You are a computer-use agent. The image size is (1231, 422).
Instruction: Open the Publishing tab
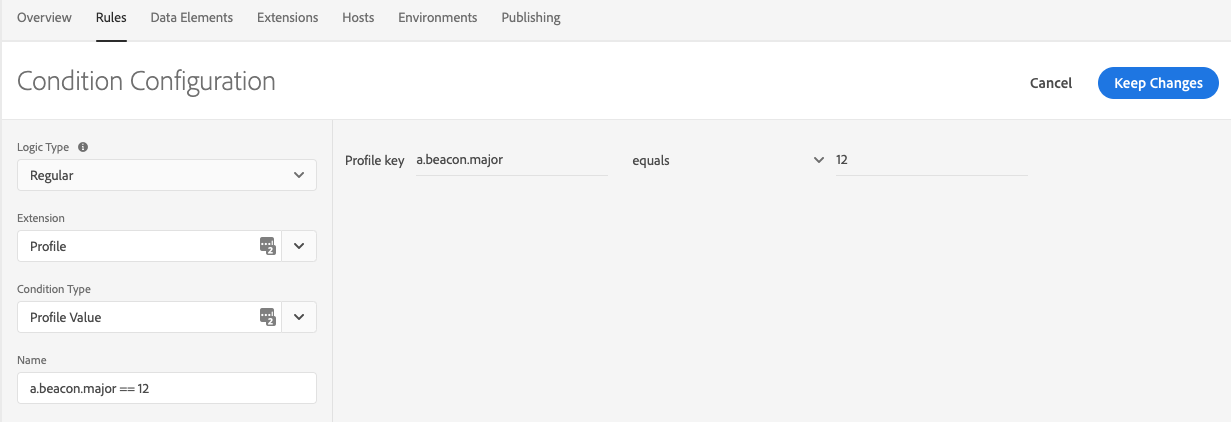tap(531, 18)
